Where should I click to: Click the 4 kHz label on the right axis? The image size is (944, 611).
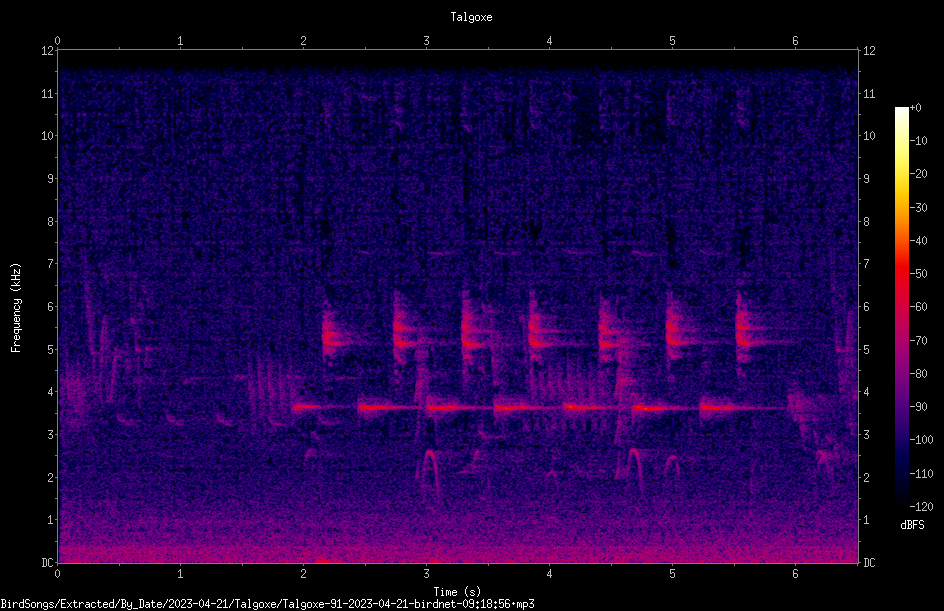(866, 392)
